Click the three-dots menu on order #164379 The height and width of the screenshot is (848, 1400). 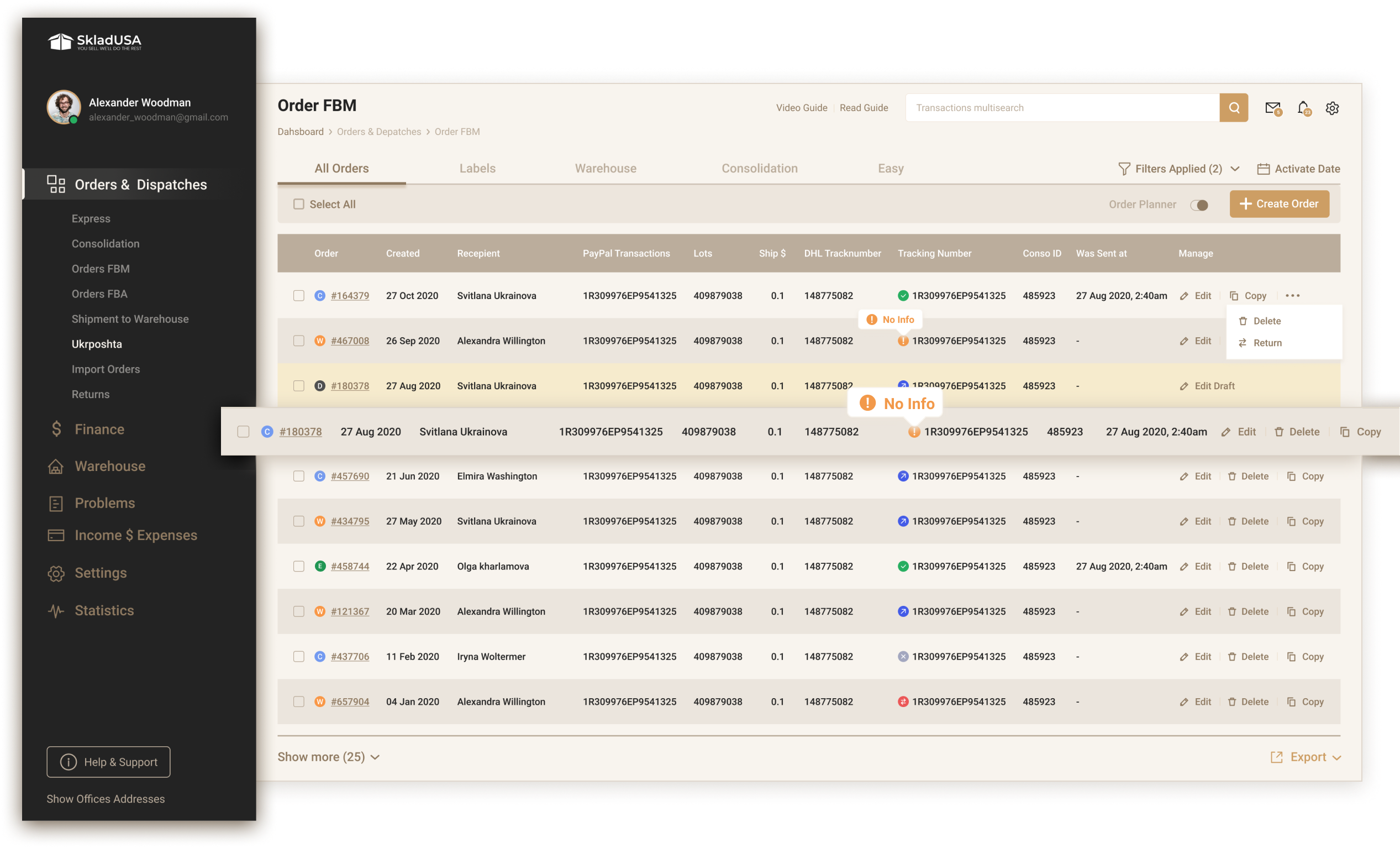[x=1292, y=296]
